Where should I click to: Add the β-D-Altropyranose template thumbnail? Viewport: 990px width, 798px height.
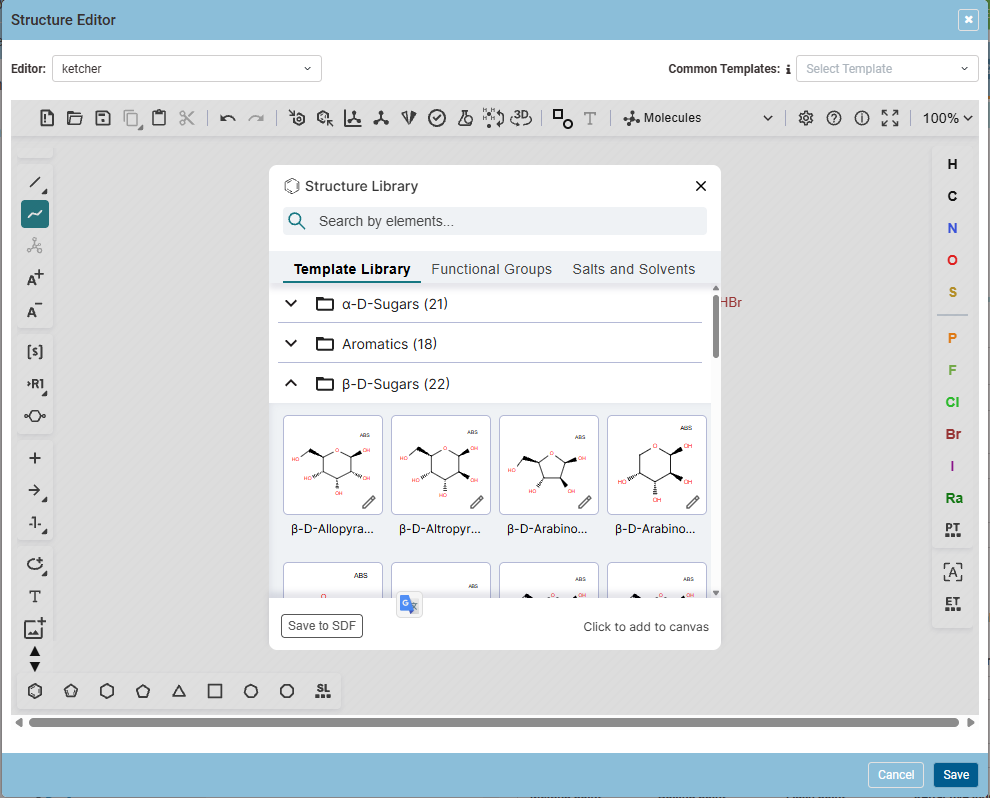pos(441,465)
